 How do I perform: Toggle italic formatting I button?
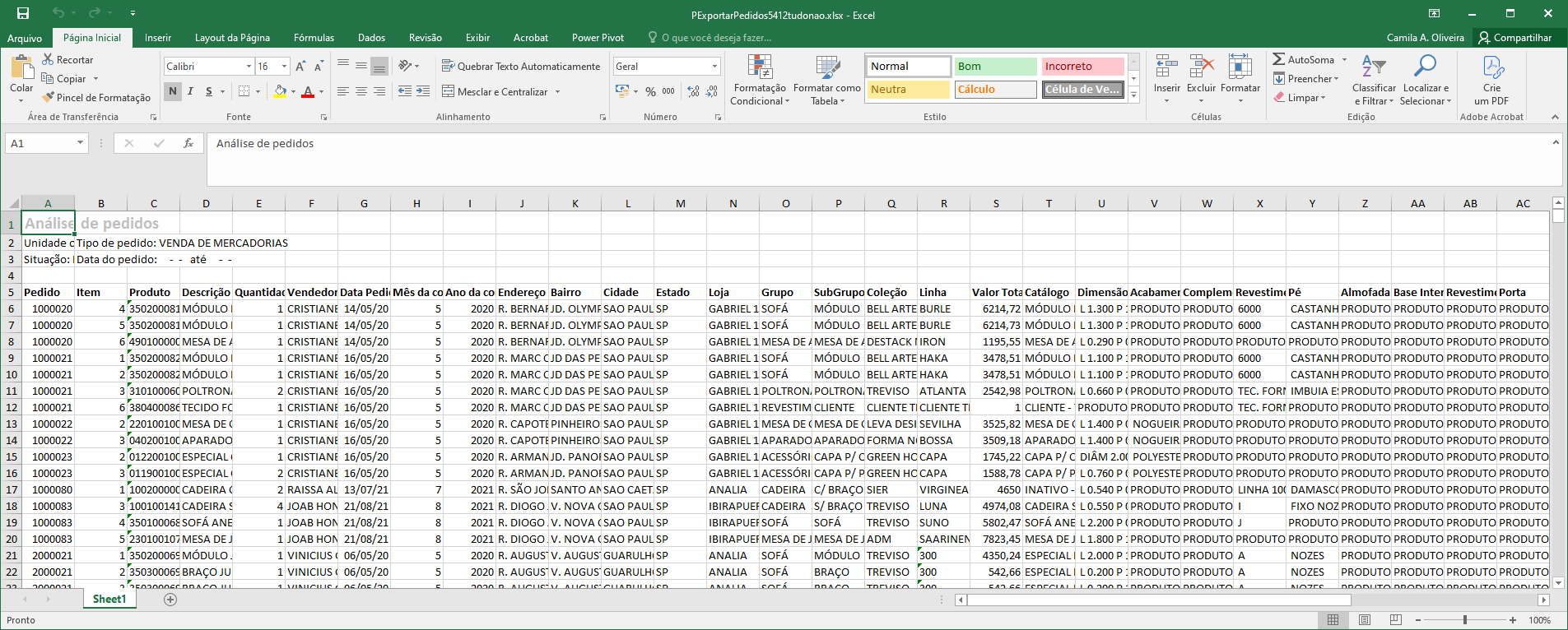[x=190, y=91]
